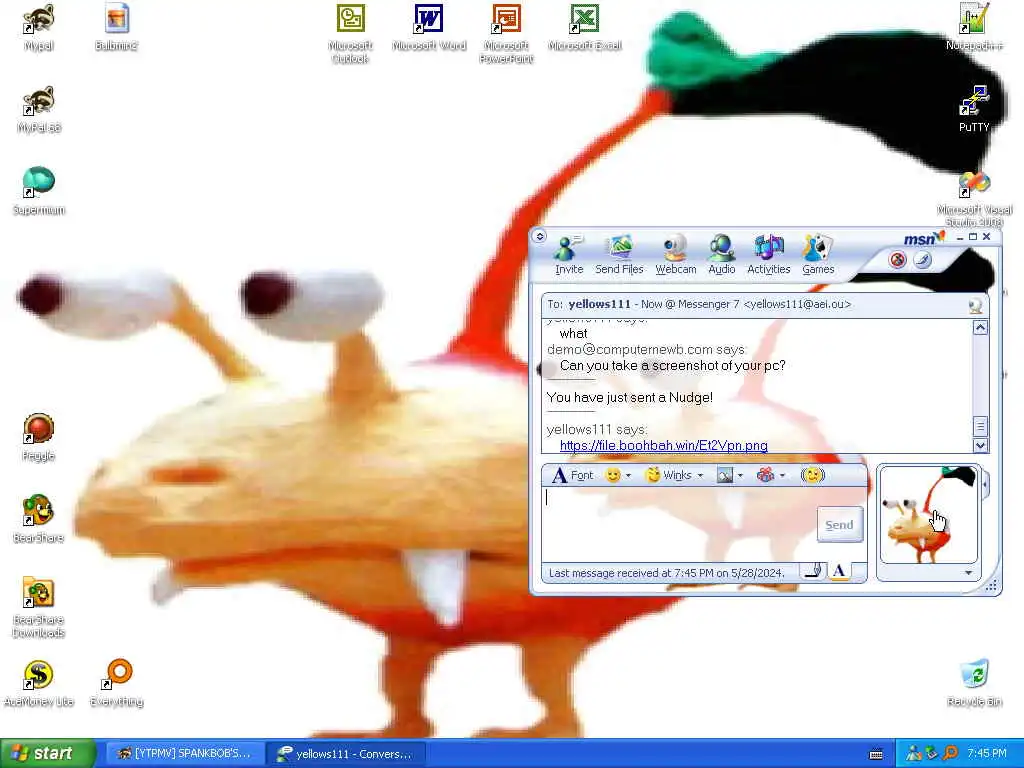Select the Bulbmine desktop icon
The width and height of the screenshot is (1024, 768).
pyautogui.click(x=116, y=27)
